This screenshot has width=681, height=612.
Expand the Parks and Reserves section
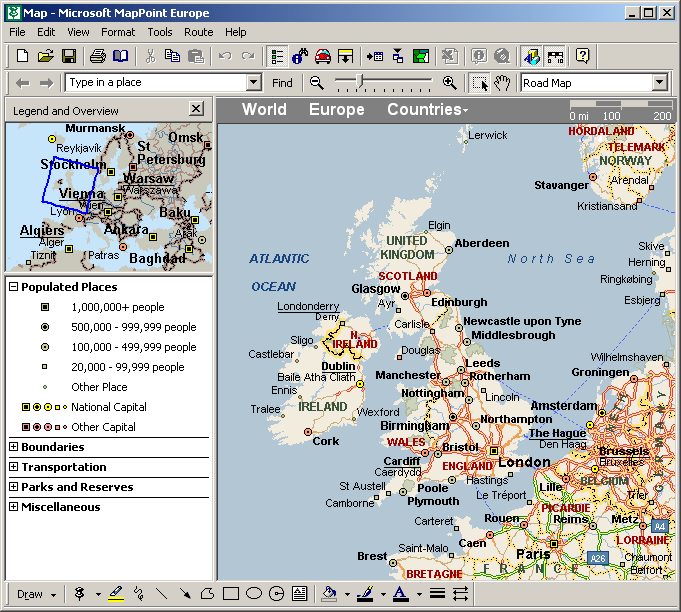(x=13, y=486)
